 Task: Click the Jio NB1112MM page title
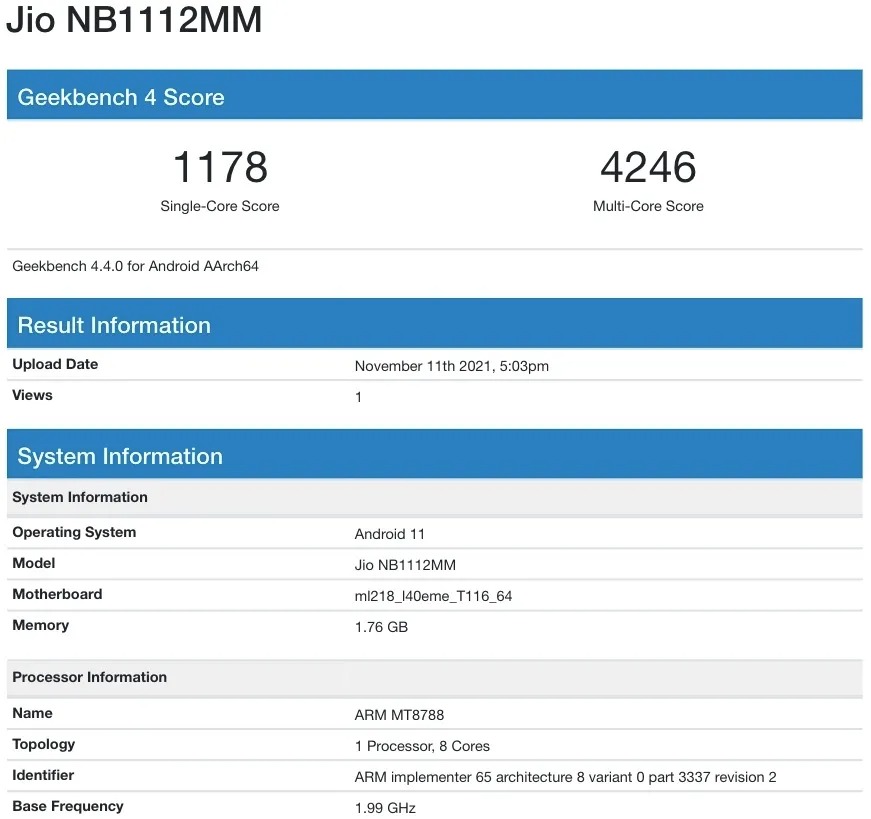[x=135, y=20]
